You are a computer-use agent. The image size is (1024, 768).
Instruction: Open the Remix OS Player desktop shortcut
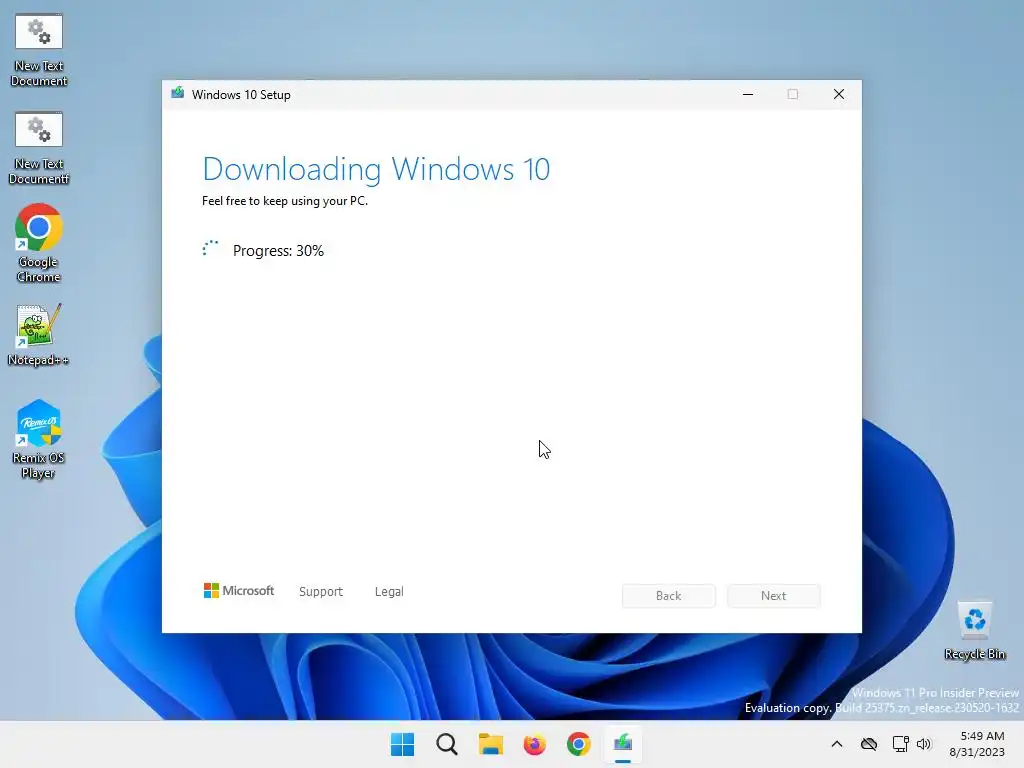coord(39,439)
